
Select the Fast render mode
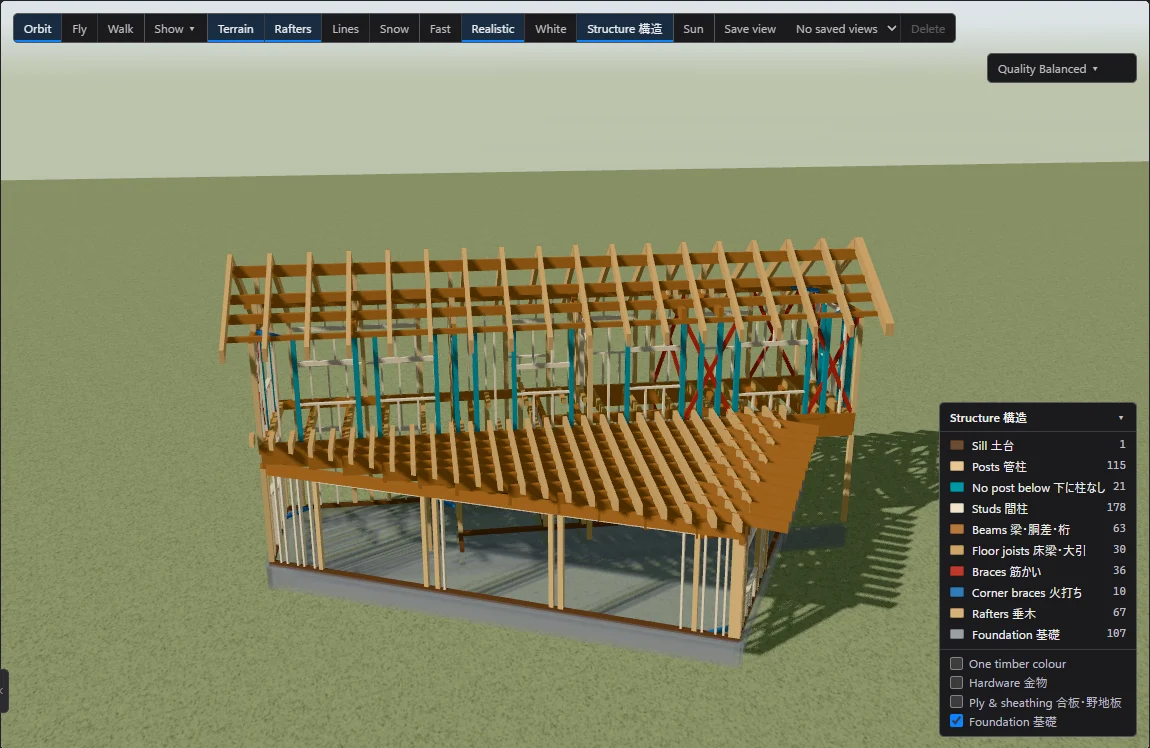[x=440, y=29]
